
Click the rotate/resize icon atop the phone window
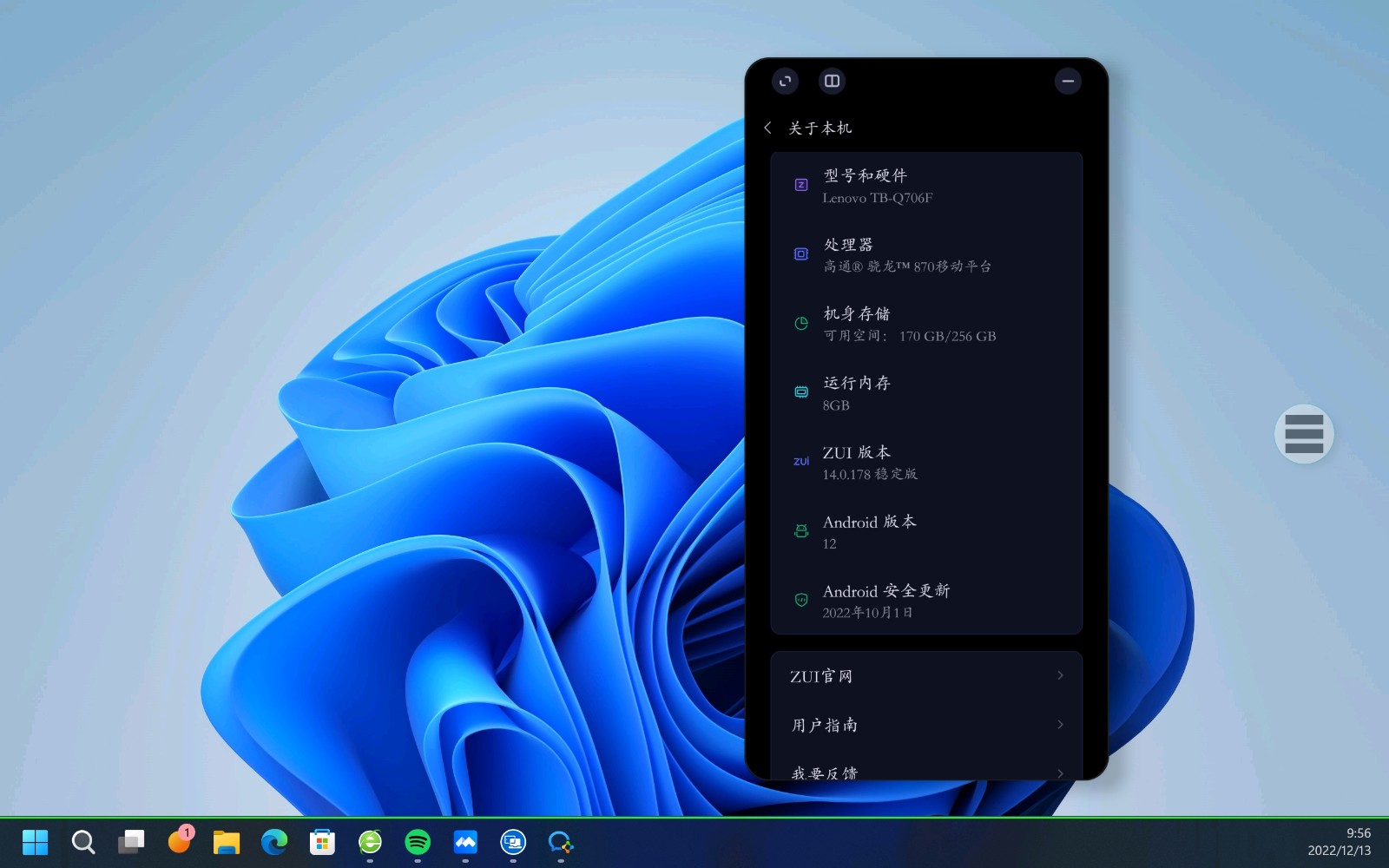pos(785,81)
